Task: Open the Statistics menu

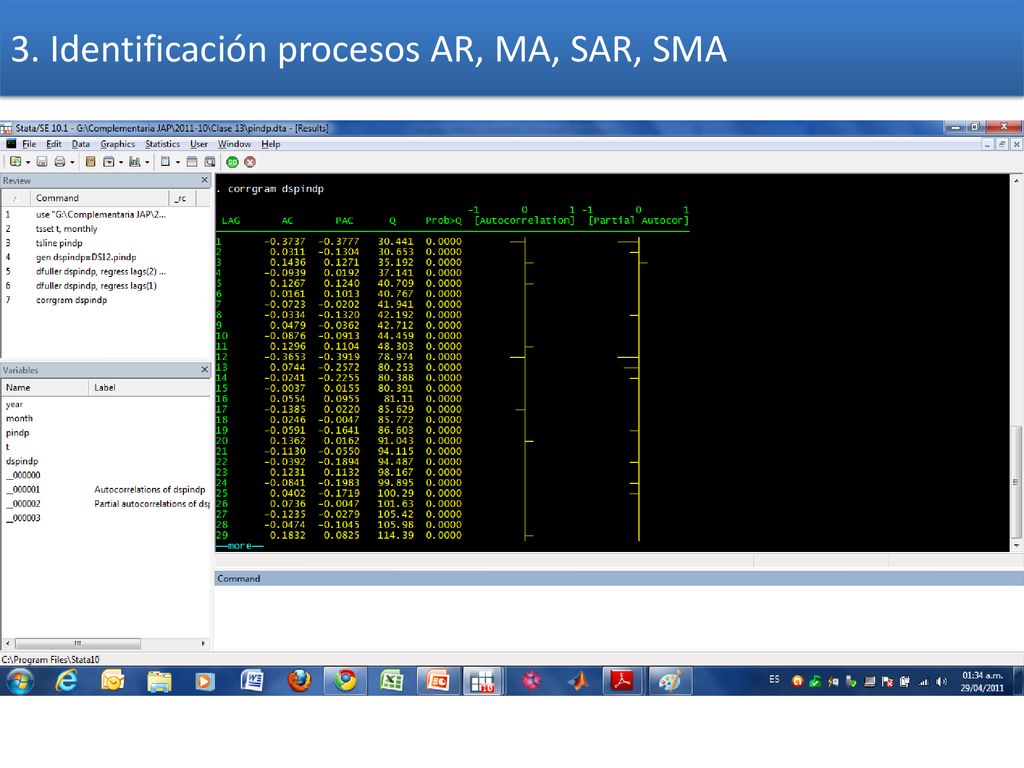Action: [x=163, y=144]
